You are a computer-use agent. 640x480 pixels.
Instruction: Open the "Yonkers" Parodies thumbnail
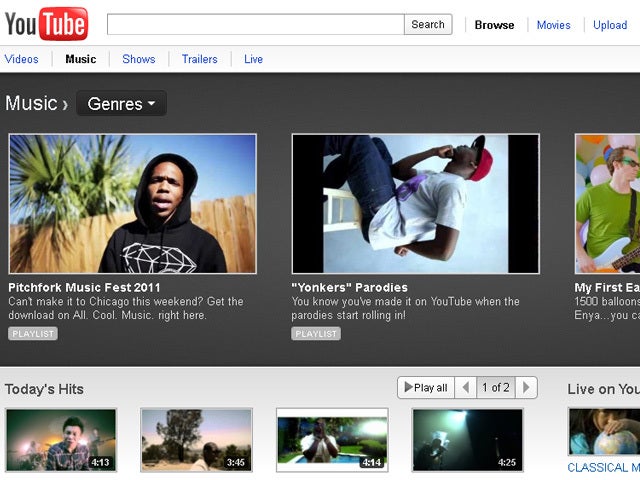pyautogui.click(x=416, y=204)
